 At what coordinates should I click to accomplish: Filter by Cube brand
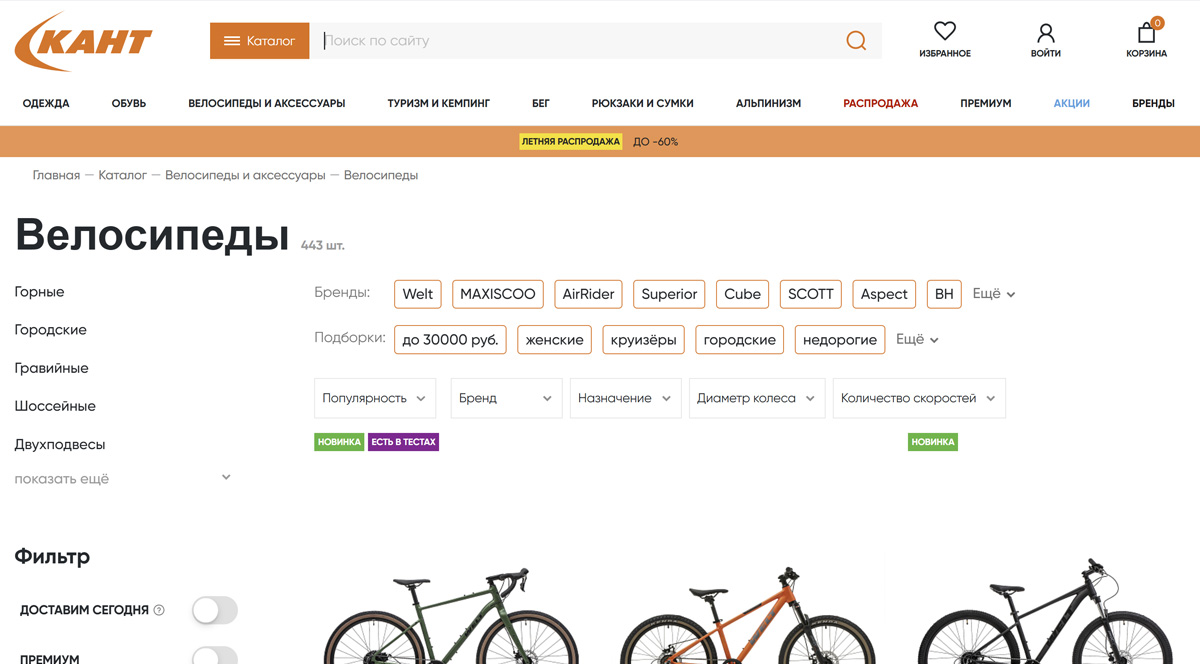[742, 294]
